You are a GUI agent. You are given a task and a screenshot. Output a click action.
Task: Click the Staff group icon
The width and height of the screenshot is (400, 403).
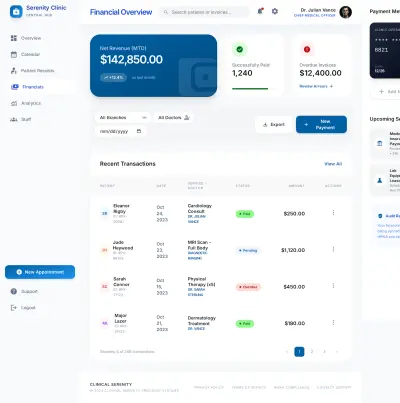tap(14, 119)
